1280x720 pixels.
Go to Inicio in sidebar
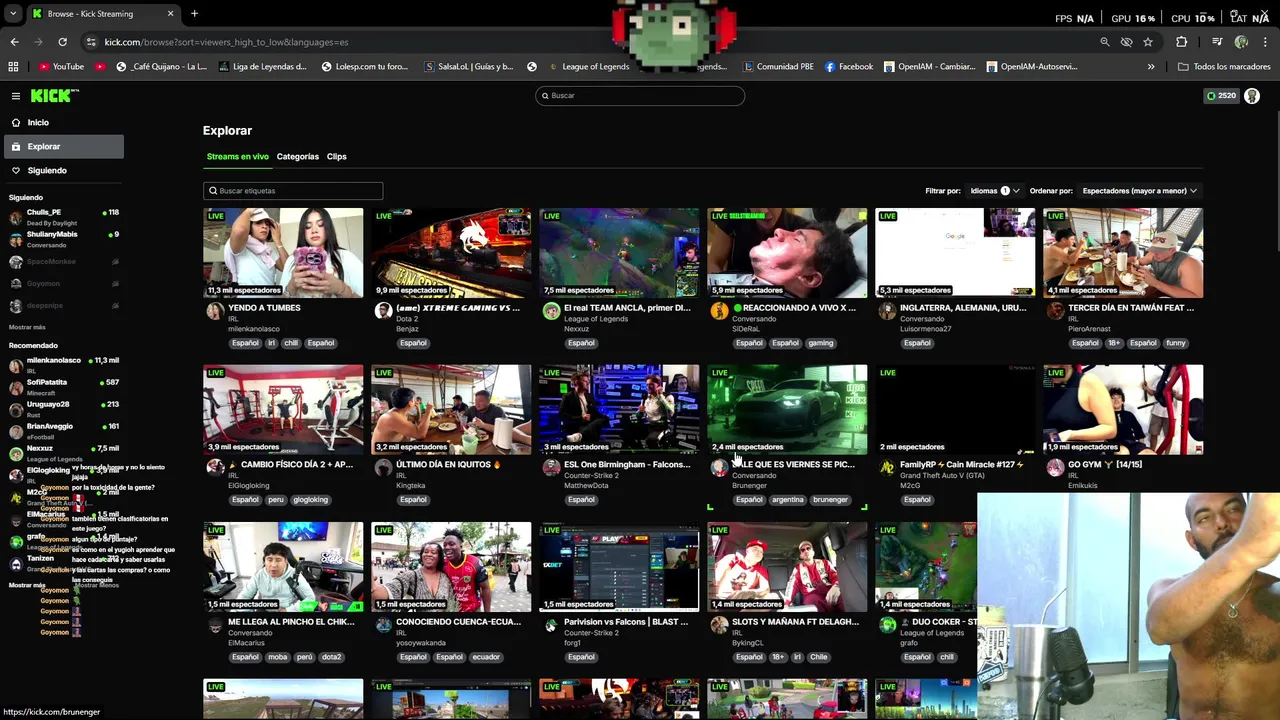tap(62, 123)
